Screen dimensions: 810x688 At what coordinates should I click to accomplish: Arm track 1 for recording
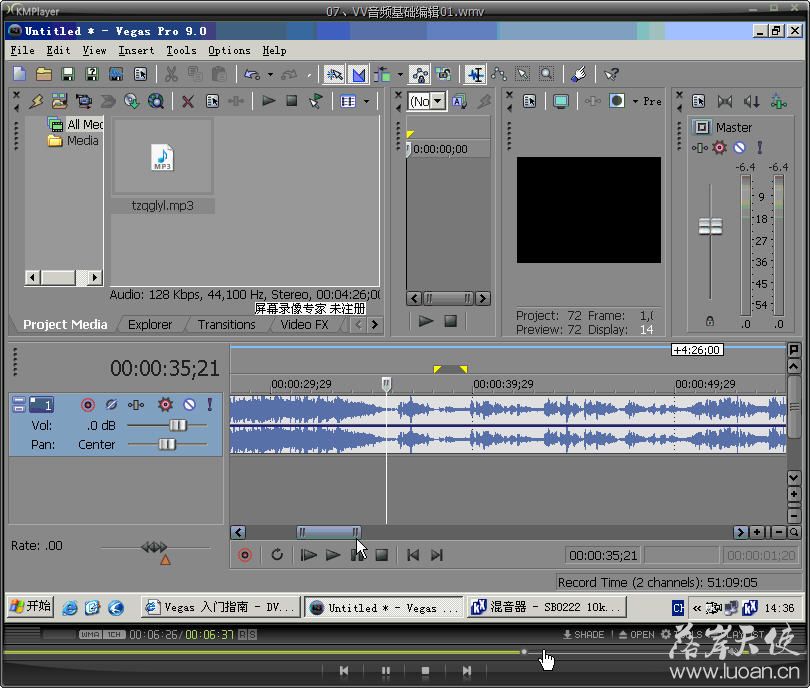88,404
